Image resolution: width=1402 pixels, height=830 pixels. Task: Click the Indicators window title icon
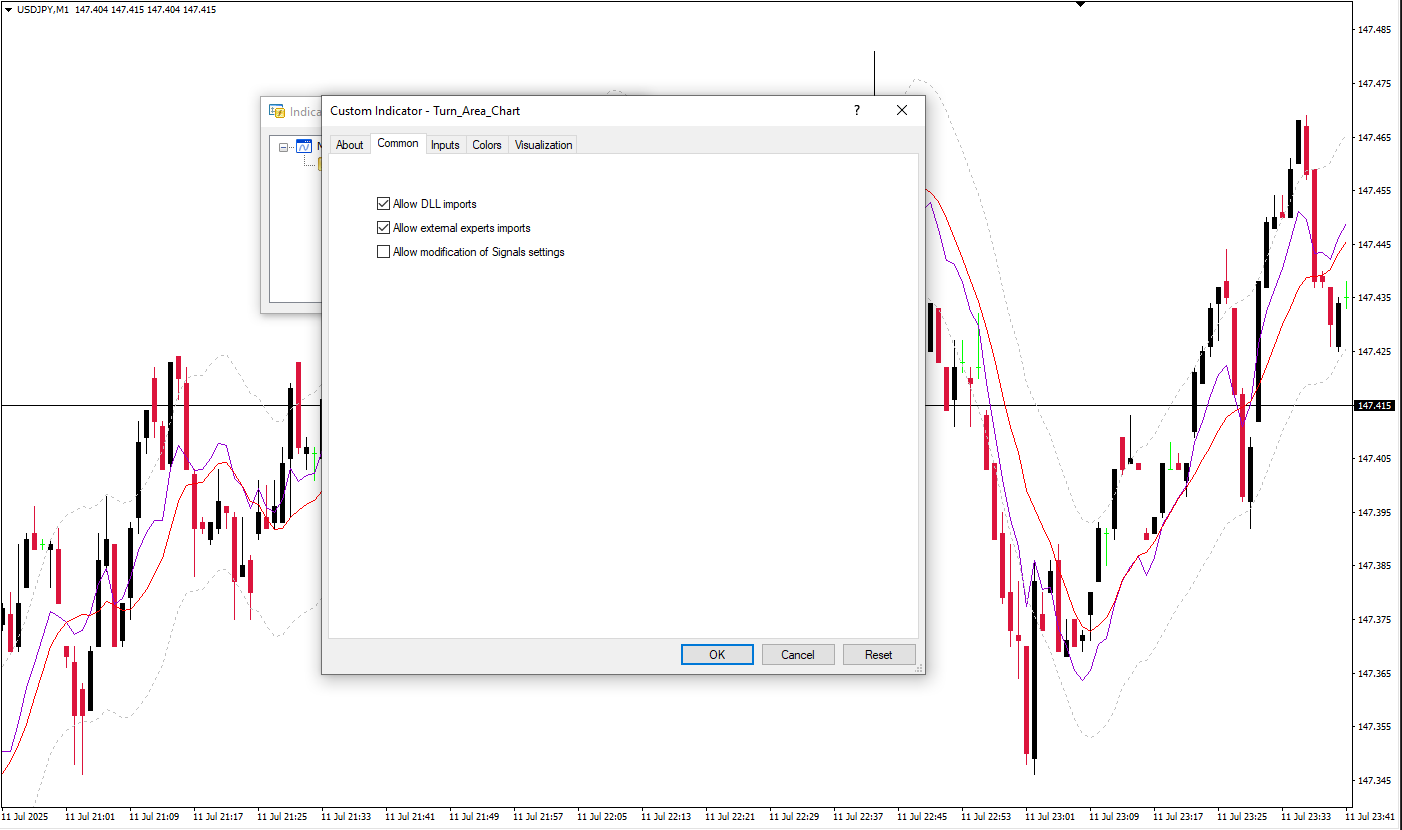tap(277, 111)
